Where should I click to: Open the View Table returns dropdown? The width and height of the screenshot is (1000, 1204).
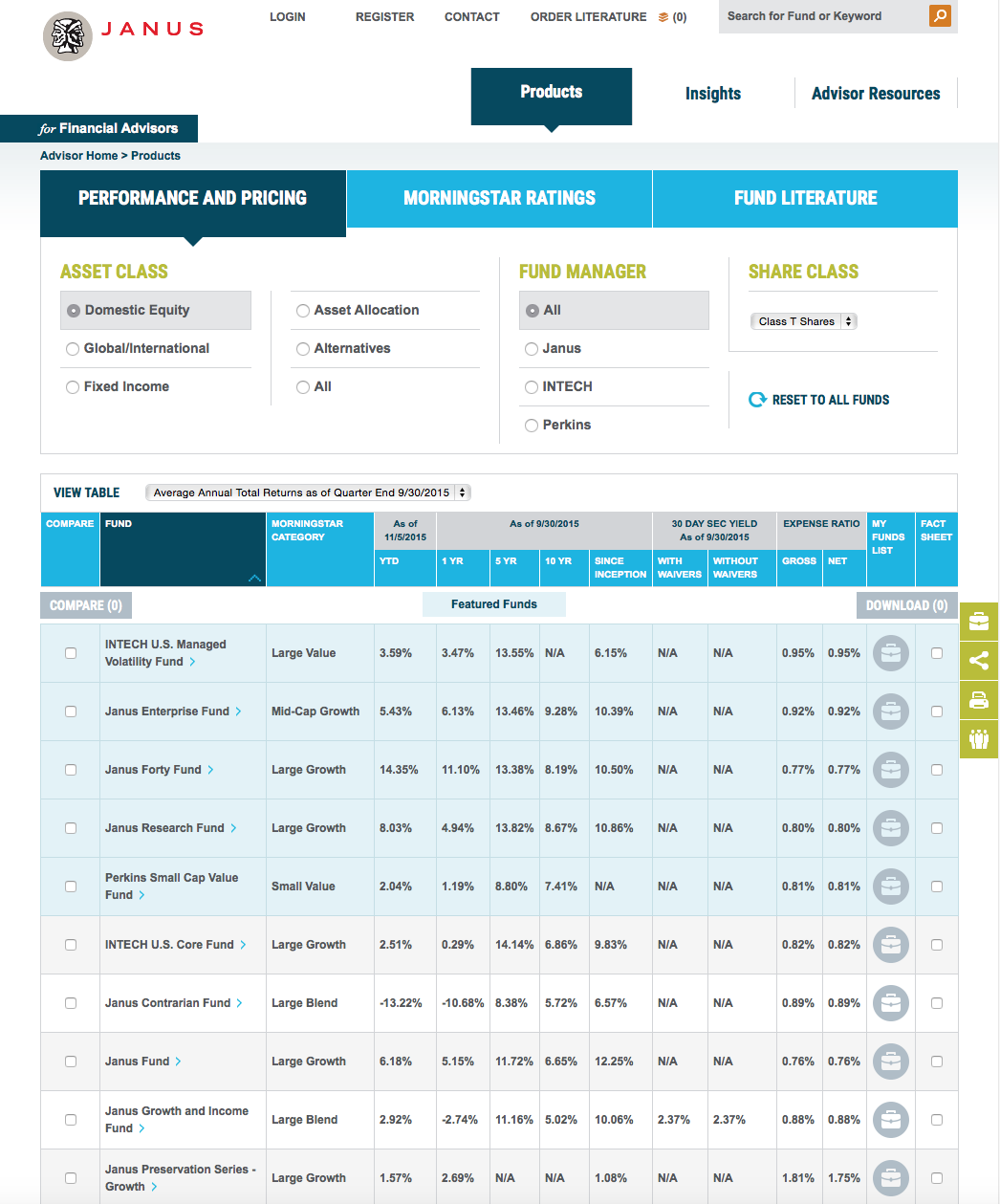pos(308,493)
